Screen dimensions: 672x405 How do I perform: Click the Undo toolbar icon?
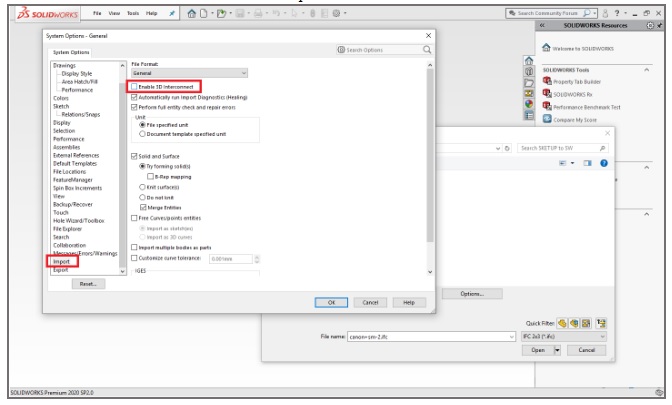(x=276, y=14)
